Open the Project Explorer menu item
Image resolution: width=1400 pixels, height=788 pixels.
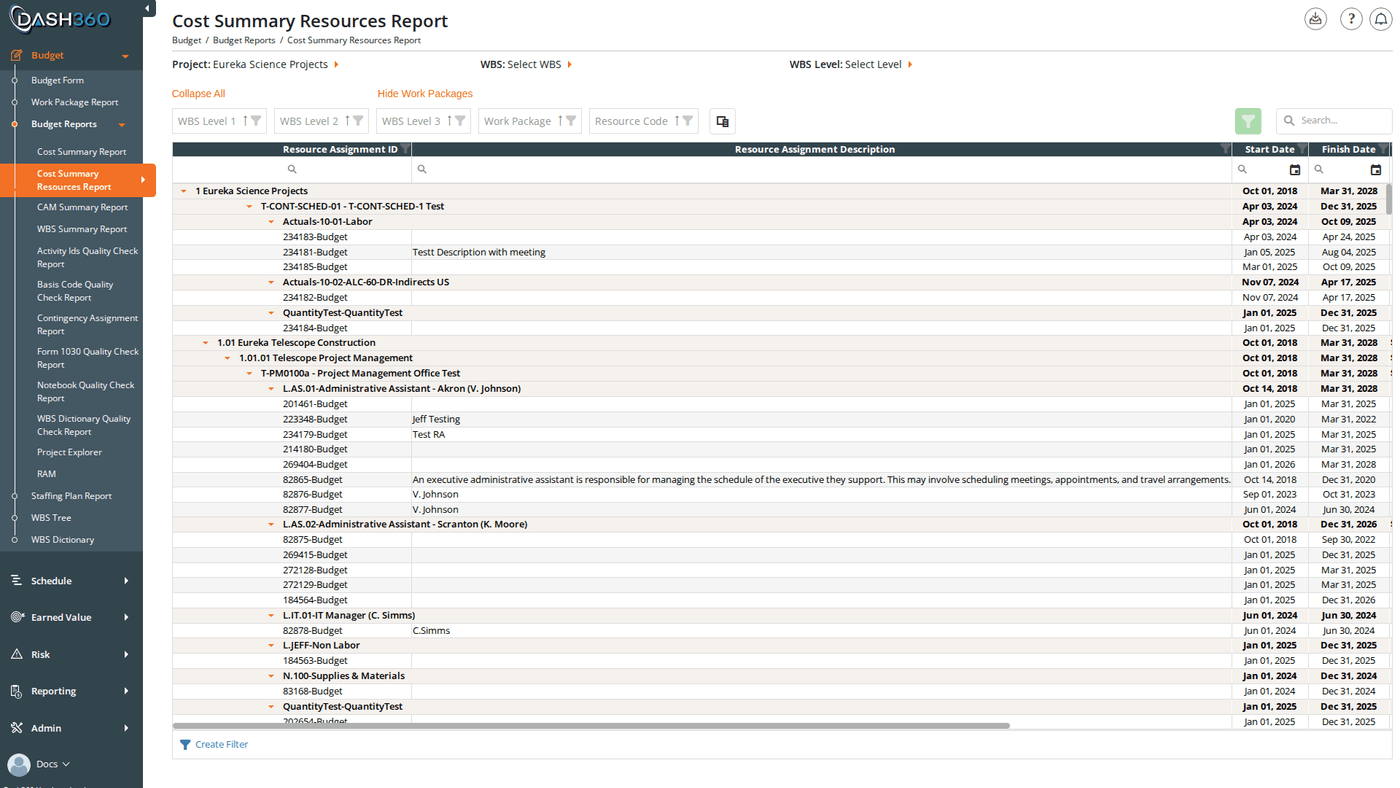point(69,452)
